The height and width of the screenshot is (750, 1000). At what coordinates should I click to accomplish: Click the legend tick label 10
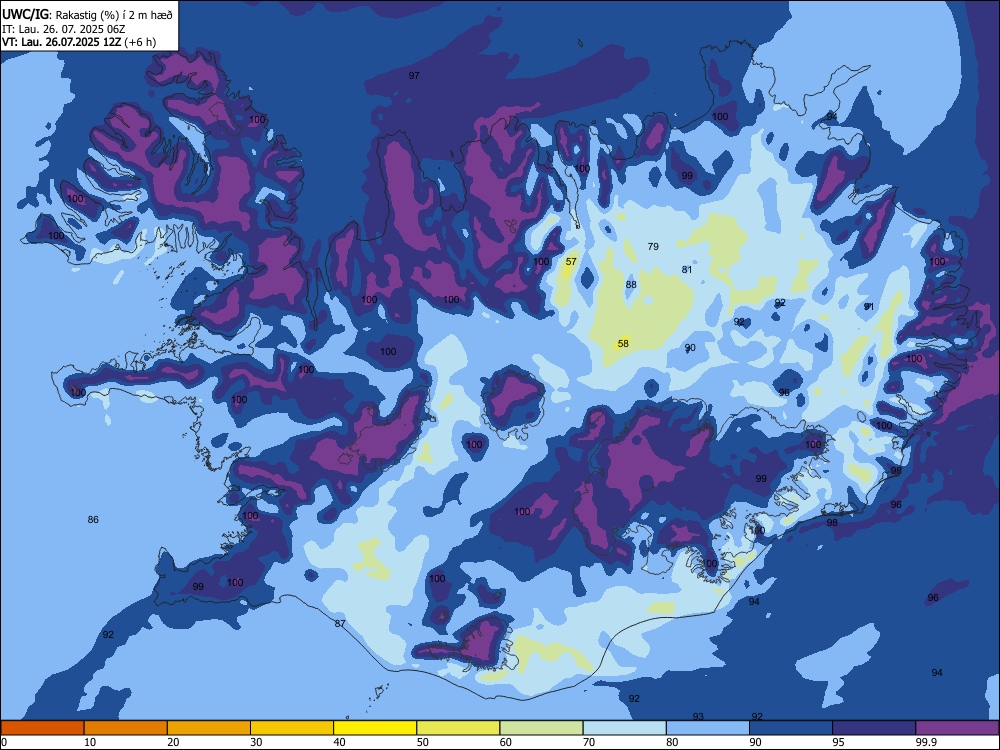click(x=90, y=742)
